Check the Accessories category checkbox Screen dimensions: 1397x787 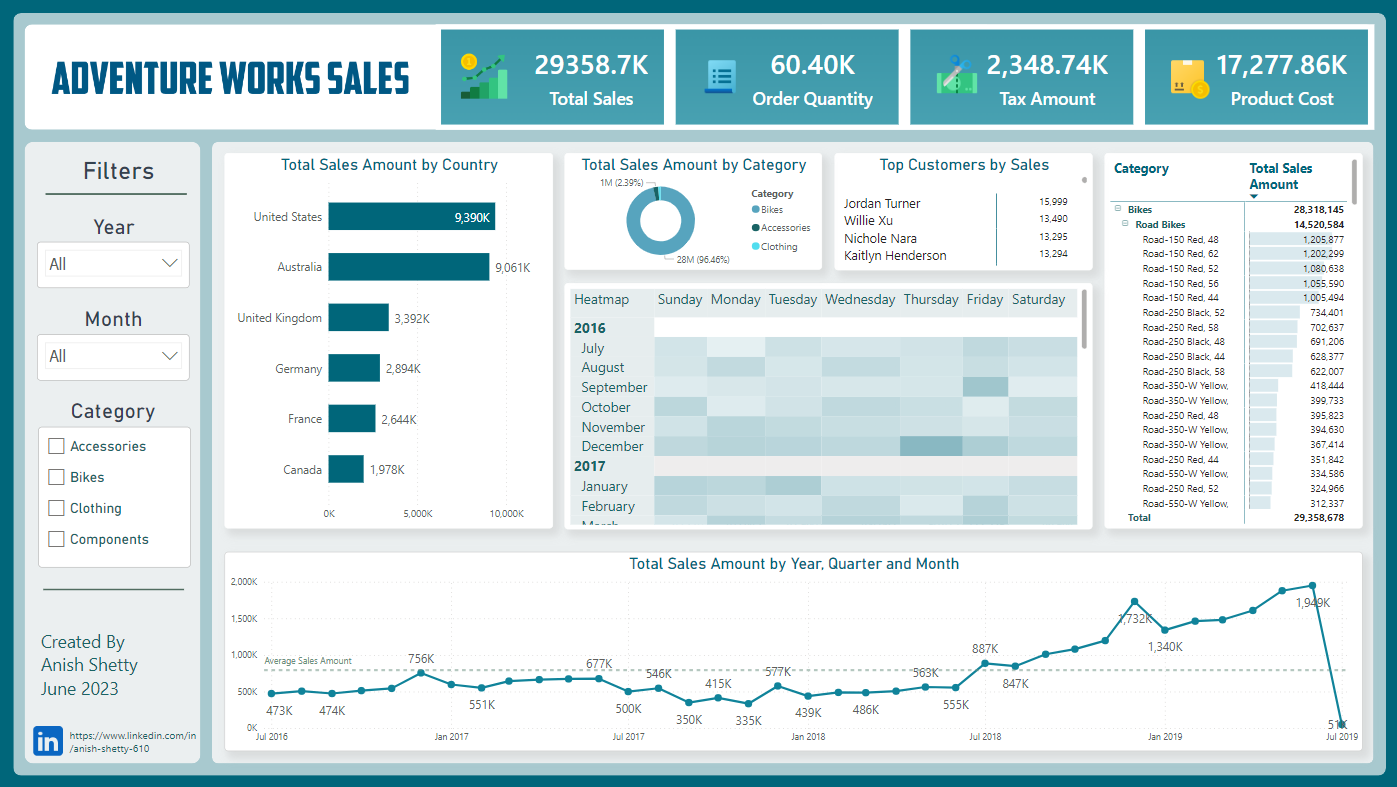[x=57, y=446]
